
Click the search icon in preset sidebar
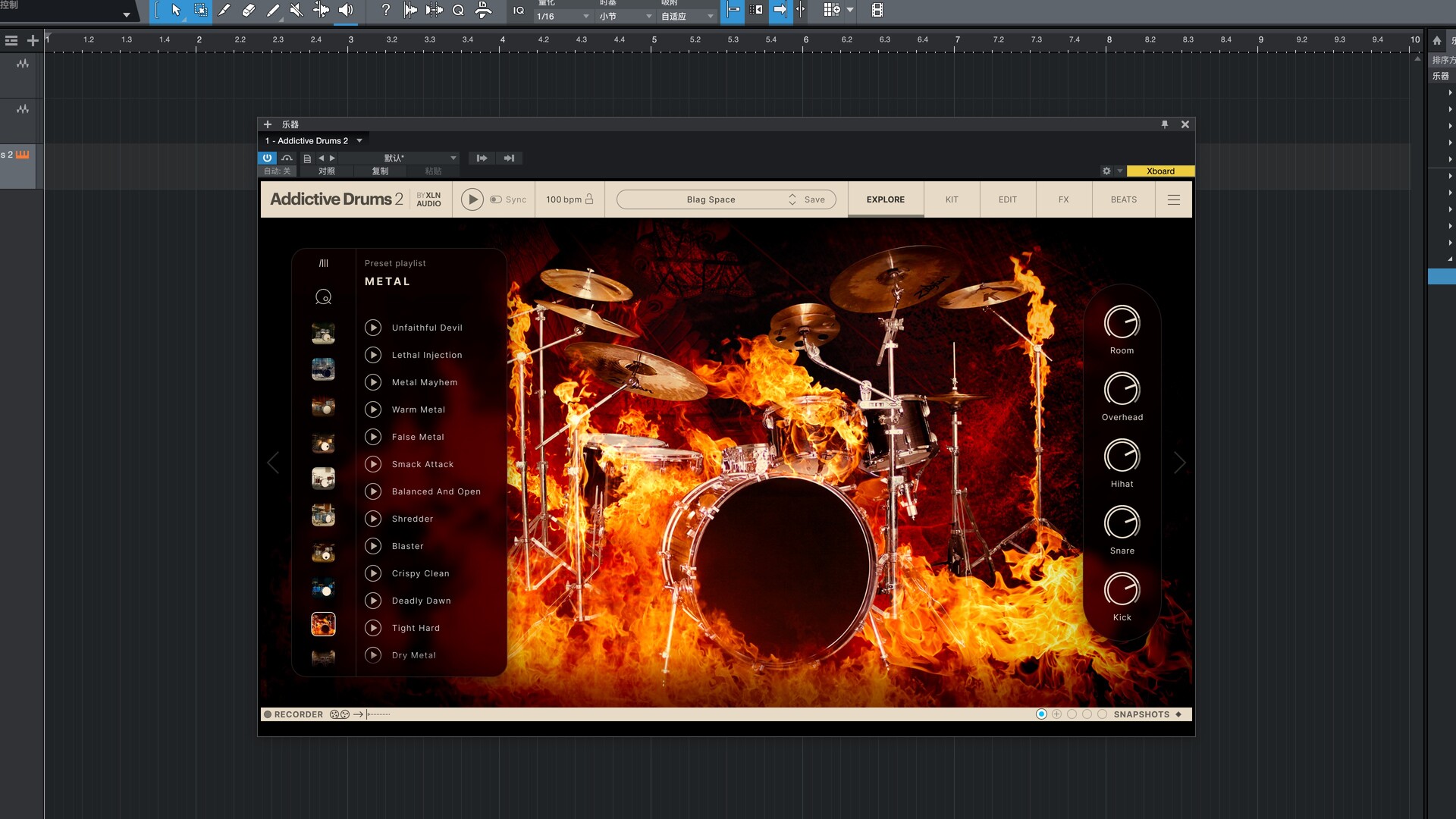click(323, 297)
